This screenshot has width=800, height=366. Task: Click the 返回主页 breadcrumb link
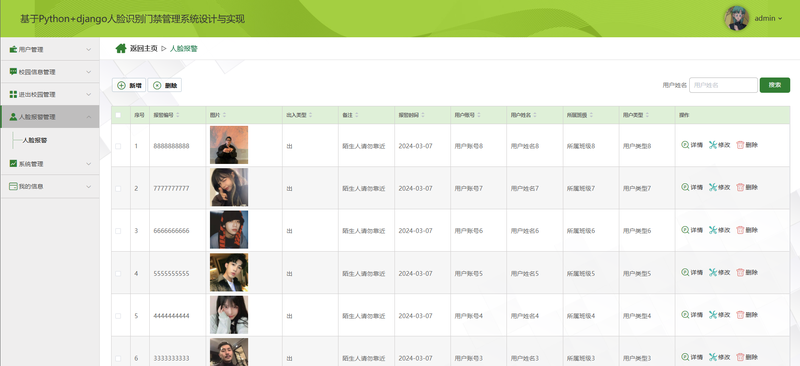[x=143, y=48]
